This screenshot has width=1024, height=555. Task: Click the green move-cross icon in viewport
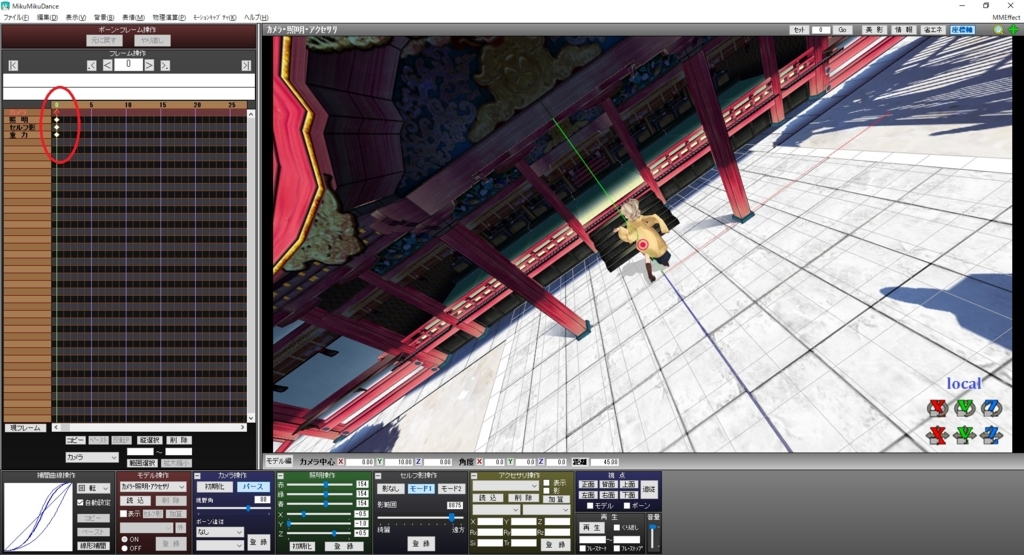[1013, 30]
